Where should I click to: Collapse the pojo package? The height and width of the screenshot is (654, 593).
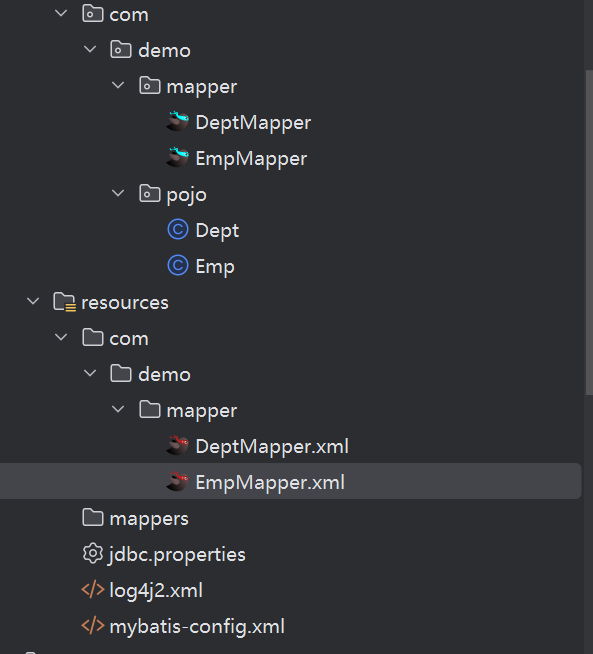(118, 193)
